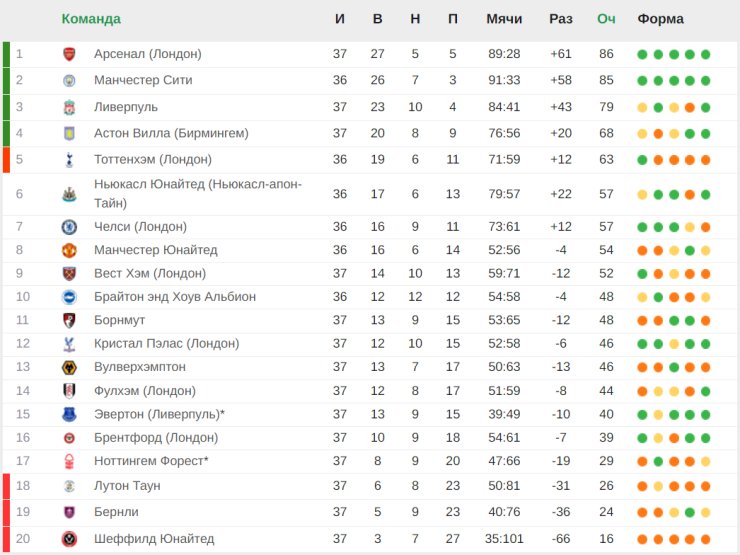Sort table by the Команда column header
Viewport: 740px width, 555px height.
pyautogui.click(x=91, y=19)
